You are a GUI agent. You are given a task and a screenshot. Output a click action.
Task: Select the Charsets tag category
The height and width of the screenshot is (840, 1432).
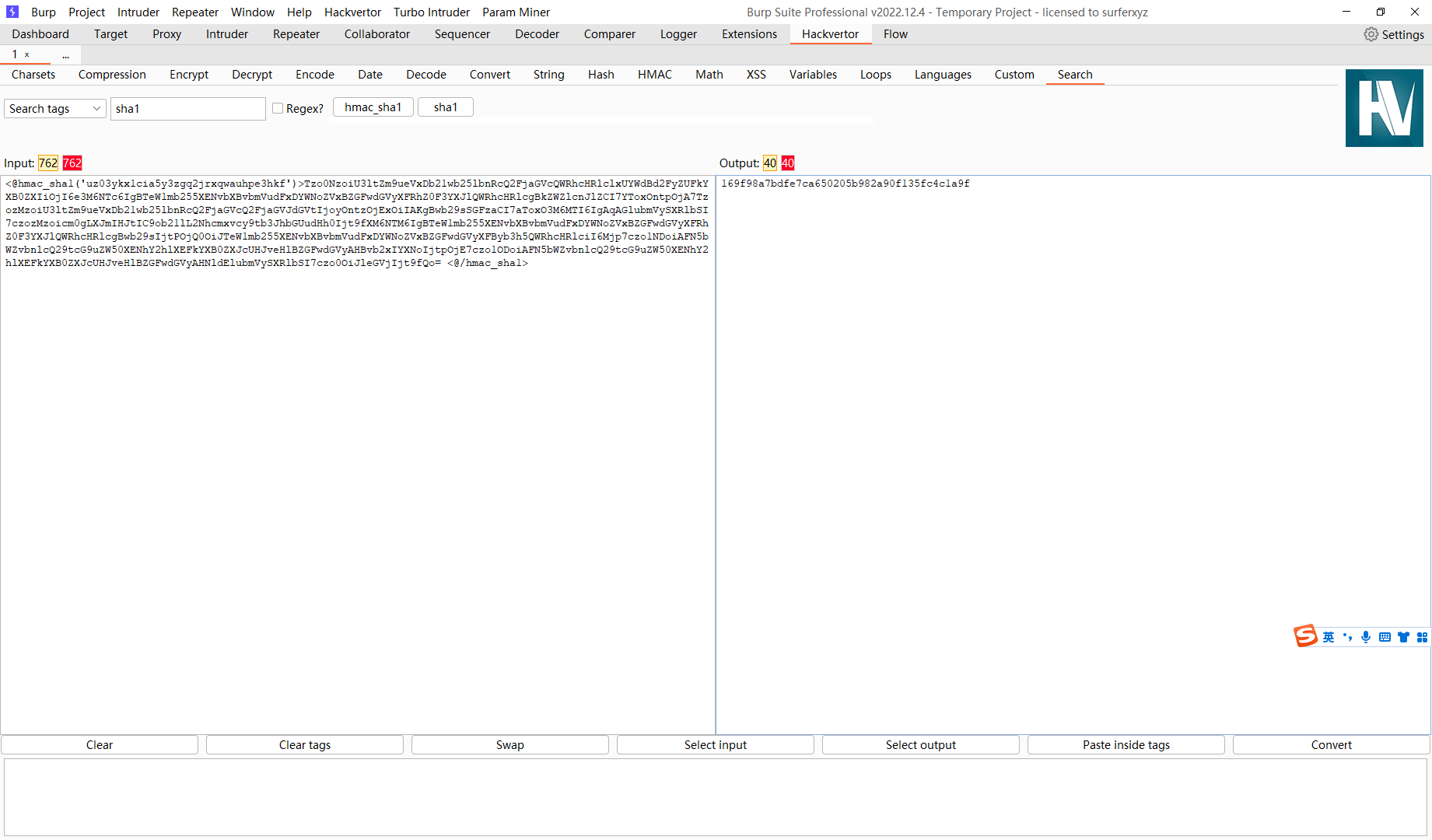coord(33,75)
